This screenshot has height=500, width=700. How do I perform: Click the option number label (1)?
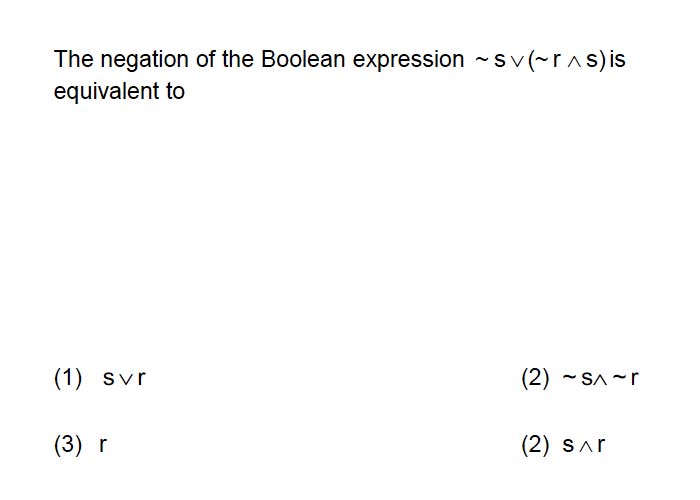click(x=68, y=378)
